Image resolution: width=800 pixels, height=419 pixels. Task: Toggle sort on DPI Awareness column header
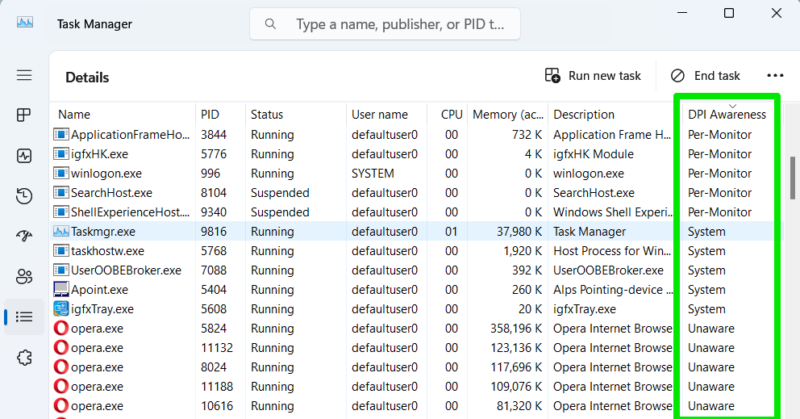pos(727,114)
